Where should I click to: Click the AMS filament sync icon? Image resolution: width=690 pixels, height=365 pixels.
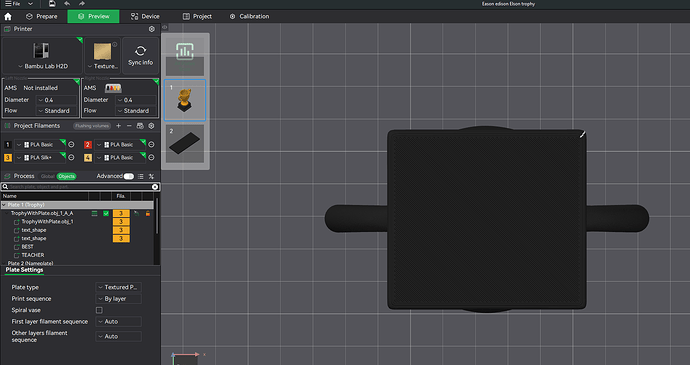140,126
